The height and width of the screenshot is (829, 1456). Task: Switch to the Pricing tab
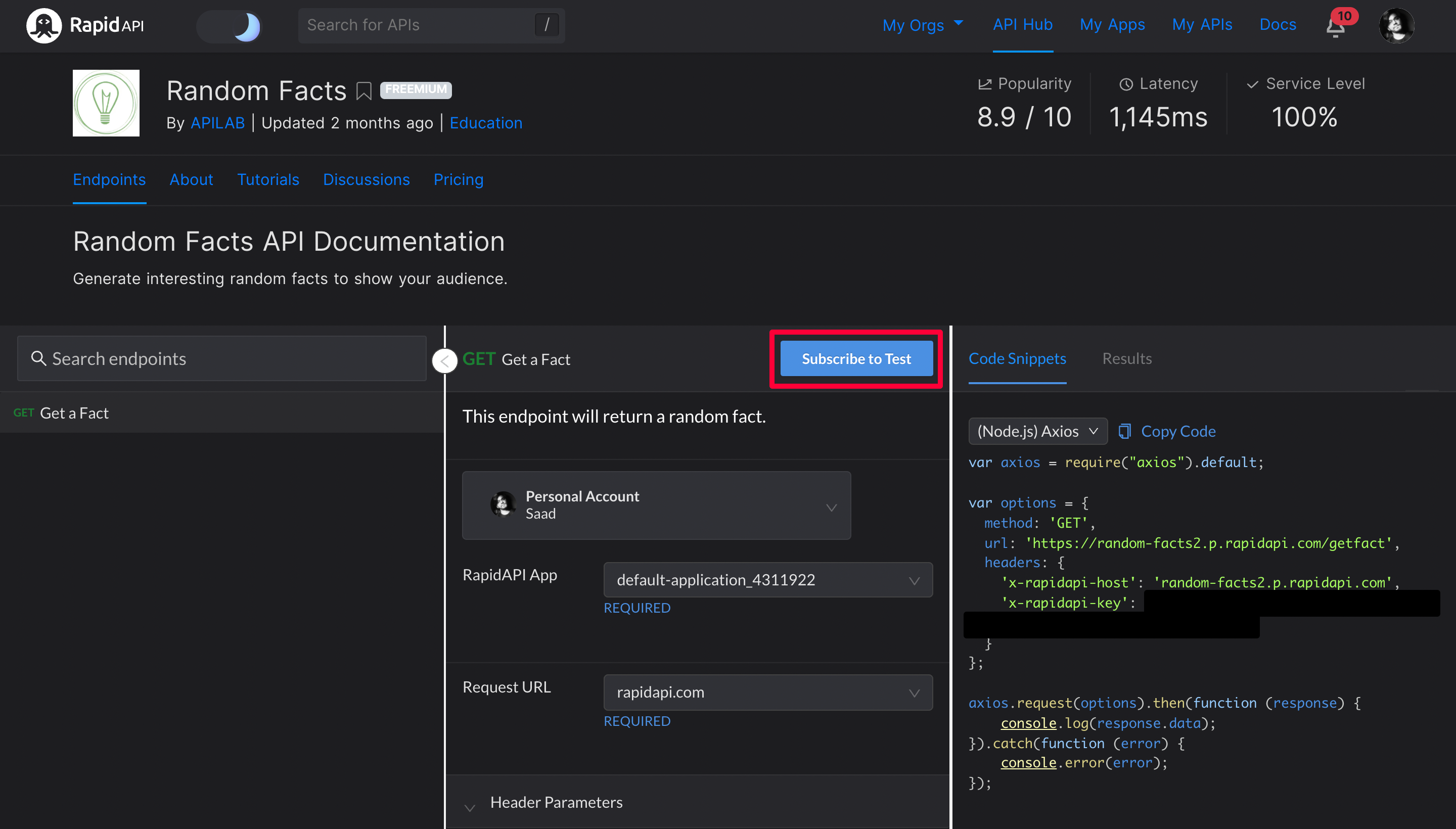(x=459, y=180)
